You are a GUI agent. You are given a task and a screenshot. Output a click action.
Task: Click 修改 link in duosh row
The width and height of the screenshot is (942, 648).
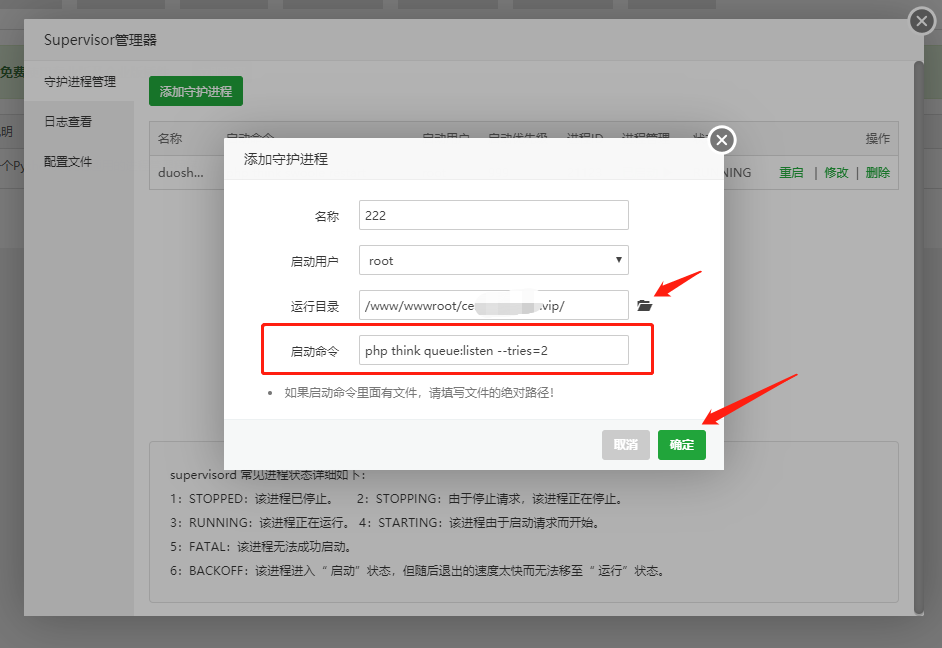point(836,173)
